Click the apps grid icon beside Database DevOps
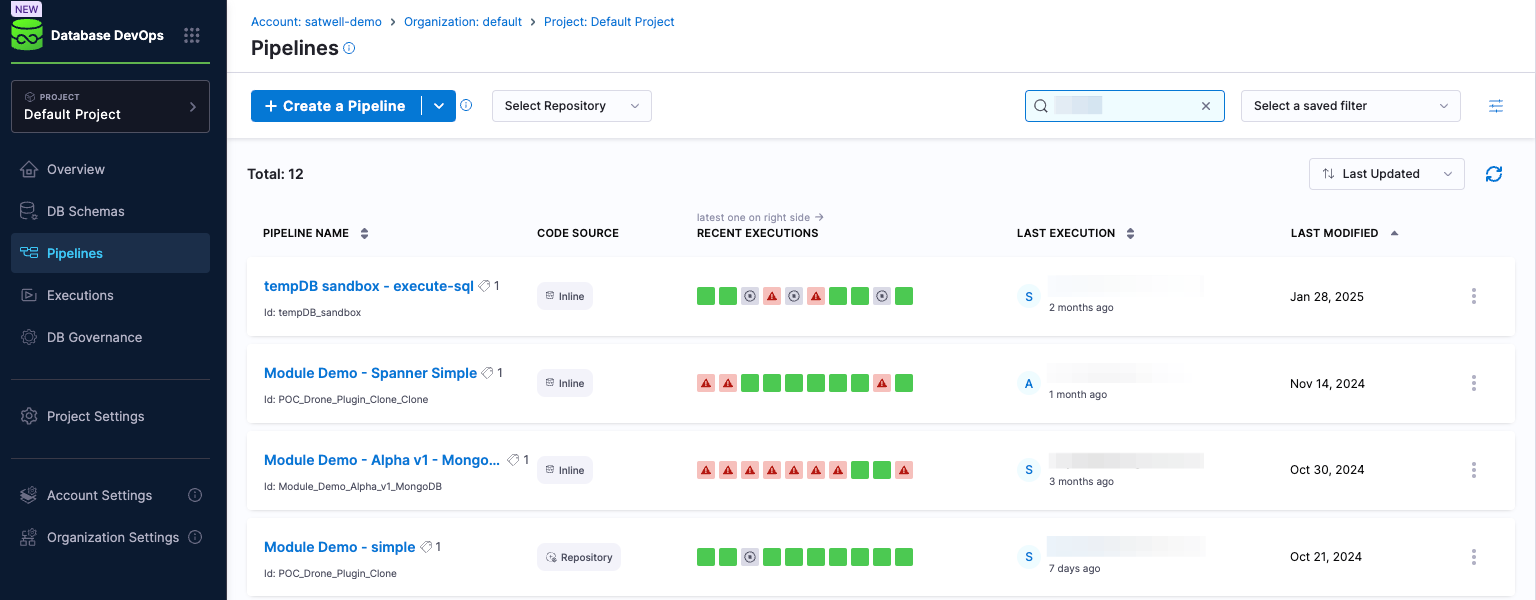Image resolution: width=1536 pixels, height=600 pixels. click(x=192, y=34)
